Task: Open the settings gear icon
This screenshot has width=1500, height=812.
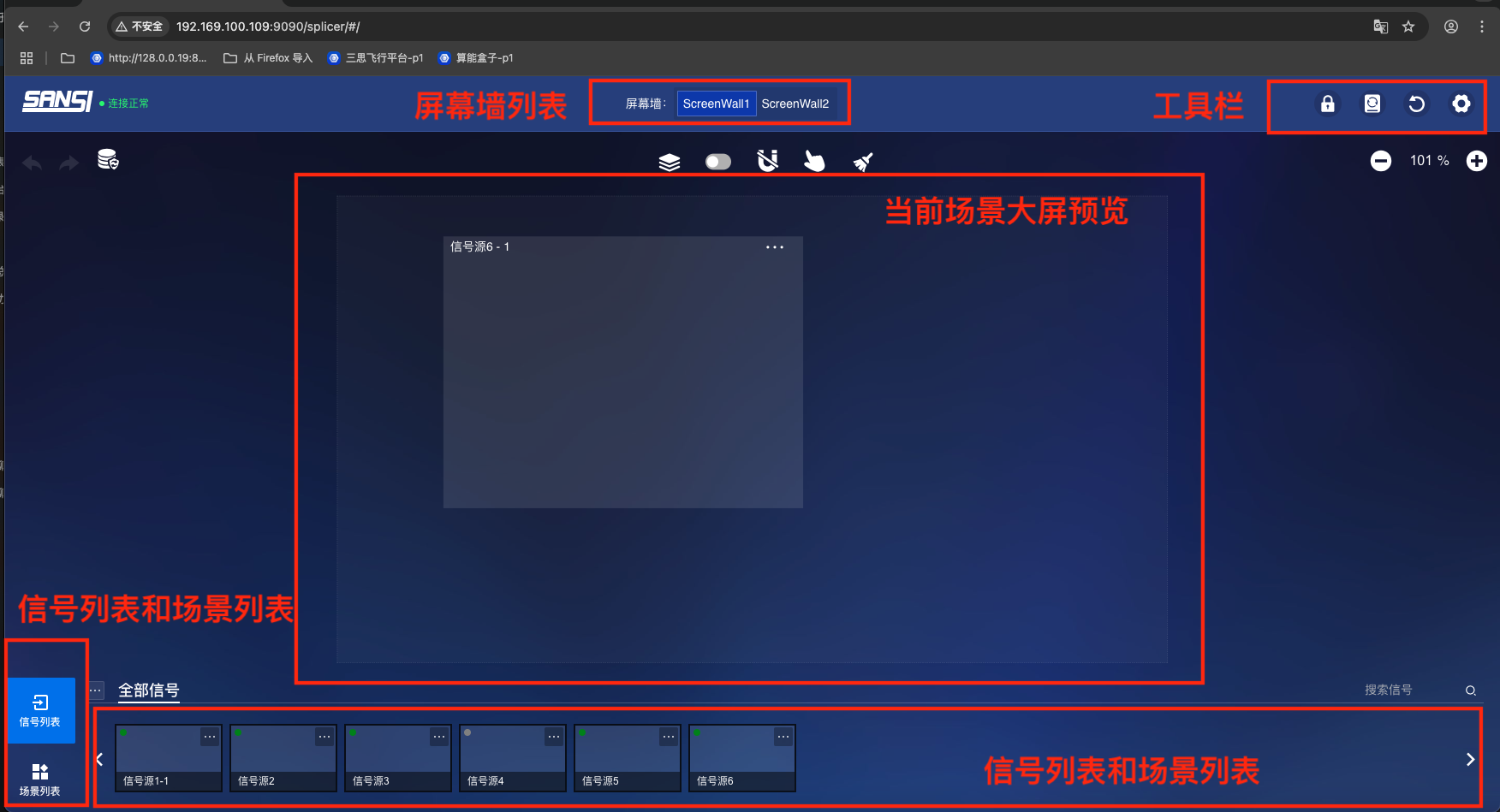Action: click(x=1461, y=104)
